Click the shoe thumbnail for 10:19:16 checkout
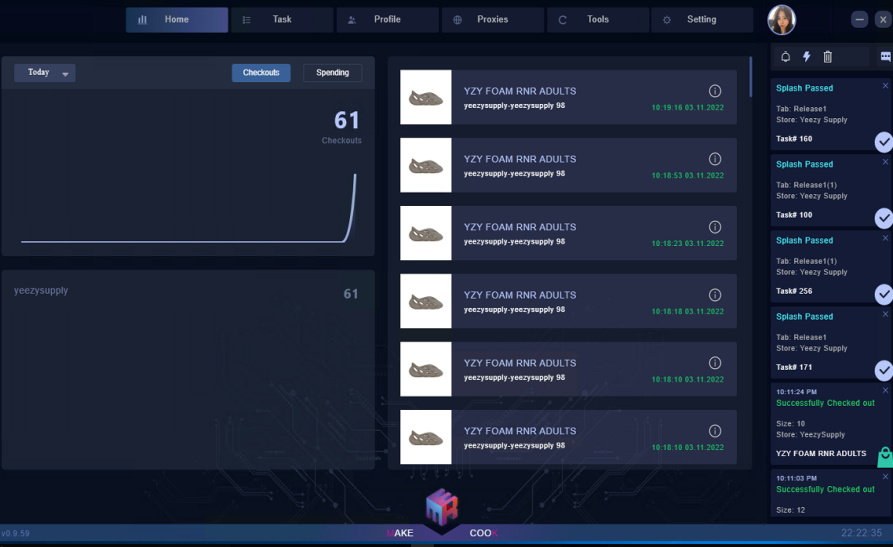Image resolution: width=893 pixels, height=547 pixels. tap(426, 97)
